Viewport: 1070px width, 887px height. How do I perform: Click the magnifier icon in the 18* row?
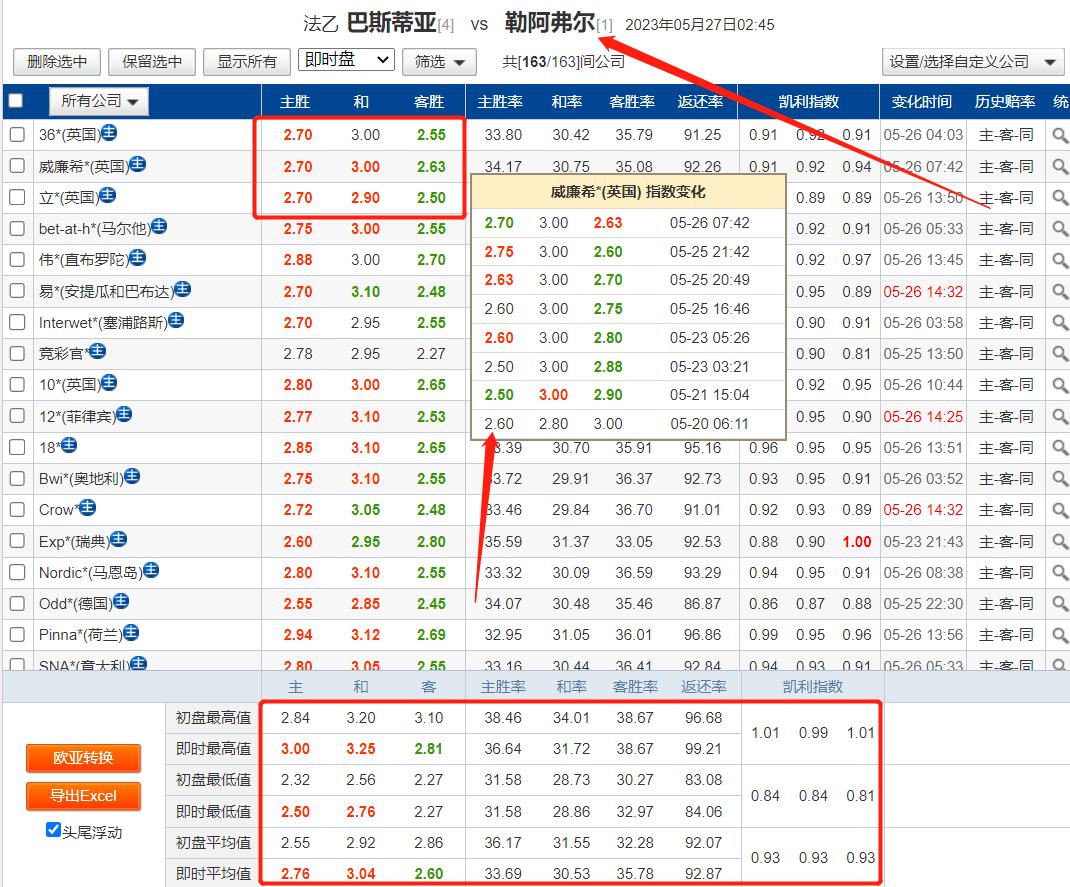(x=1060, y=448)
